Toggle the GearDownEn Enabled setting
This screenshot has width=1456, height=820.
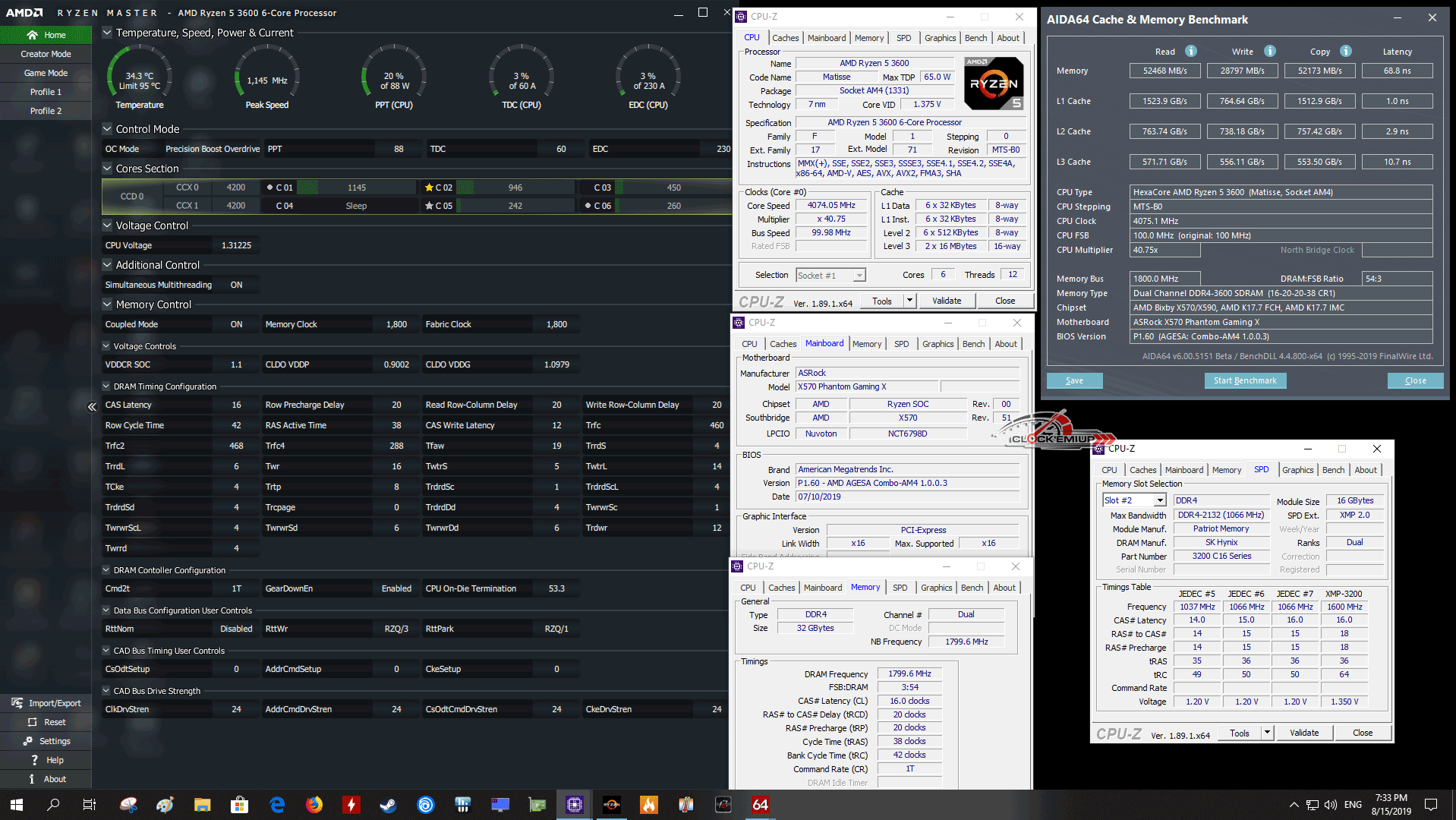pyautogui.click(x=396, y=588)
